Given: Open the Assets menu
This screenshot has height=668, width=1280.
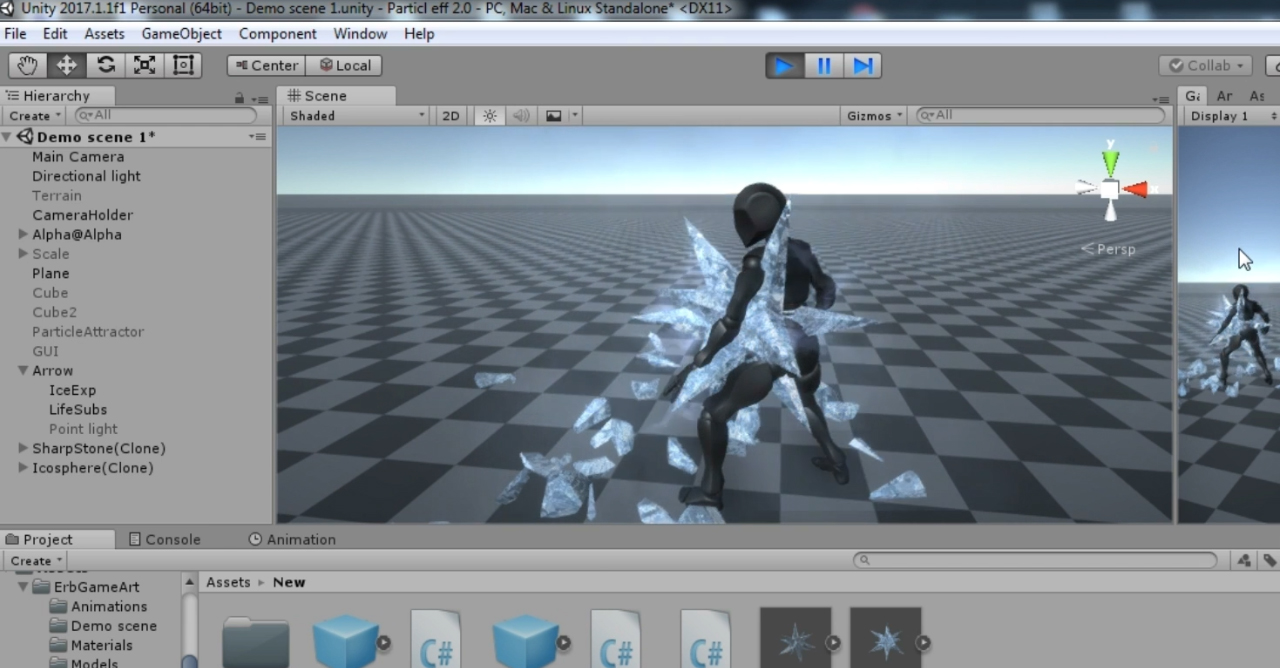Looking at the screenshot, I should 104,33.
